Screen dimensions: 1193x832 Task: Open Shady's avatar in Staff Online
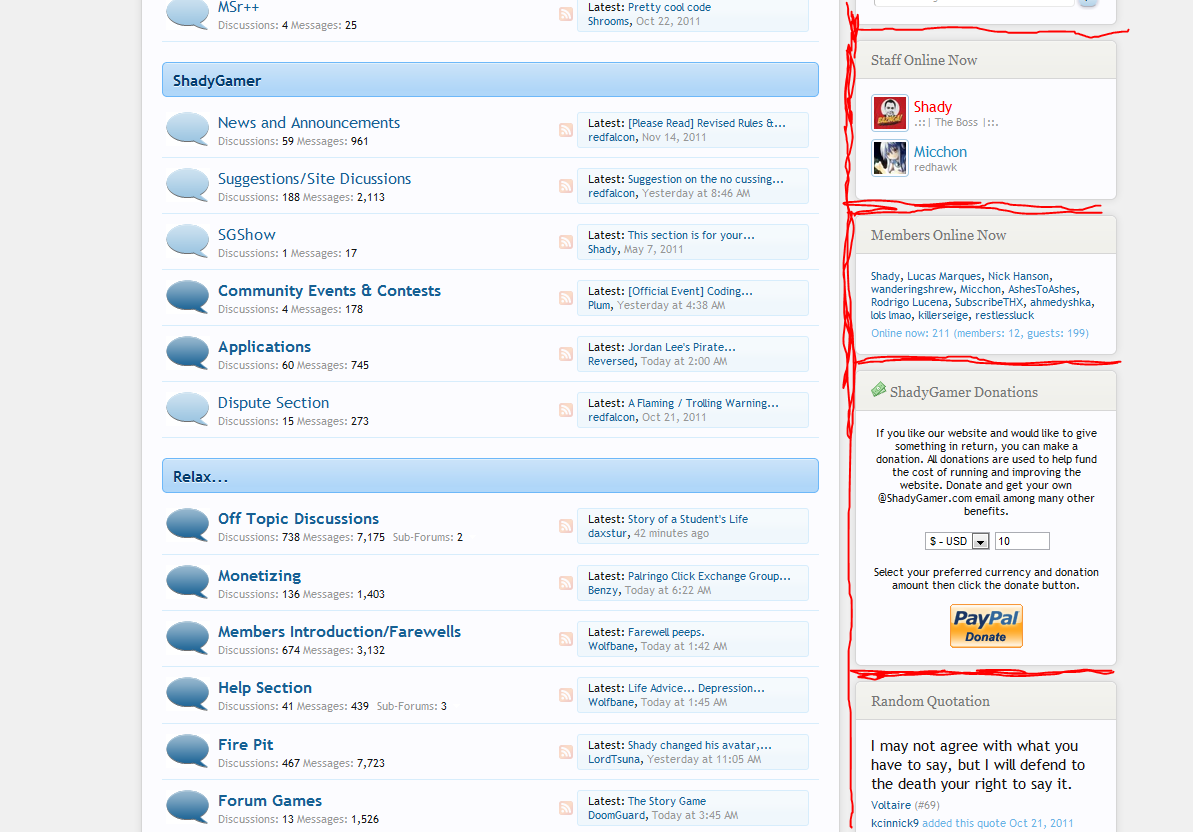pos(890,113)
